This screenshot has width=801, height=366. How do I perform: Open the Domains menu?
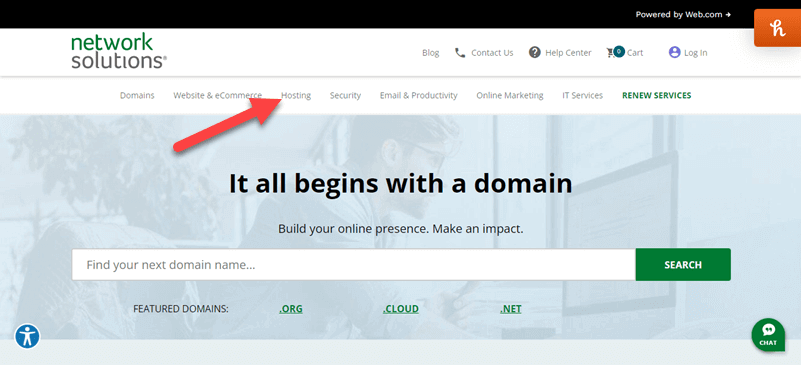137,95
